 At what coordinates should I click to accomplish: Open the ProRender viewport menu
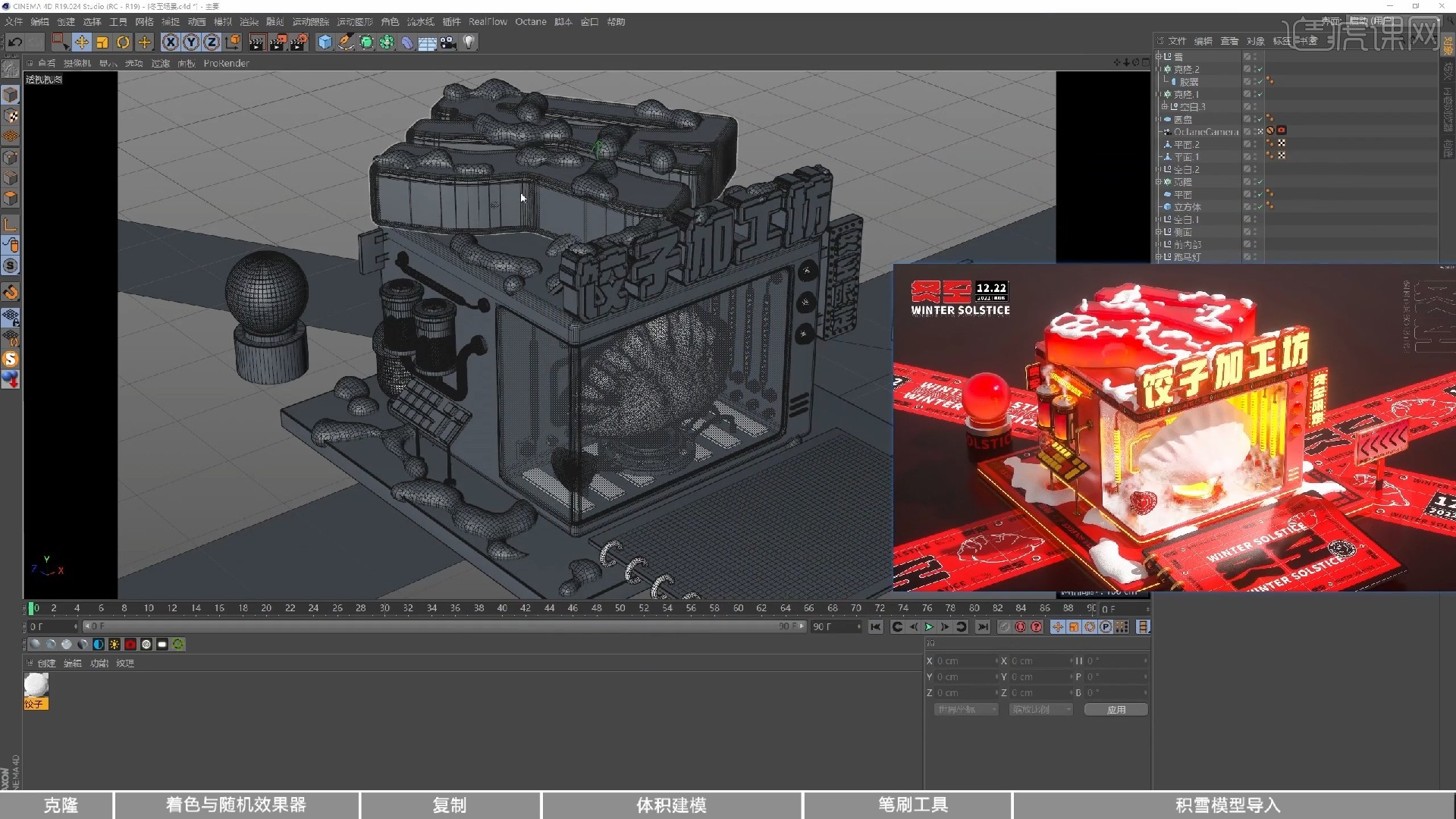coord(226,64)
